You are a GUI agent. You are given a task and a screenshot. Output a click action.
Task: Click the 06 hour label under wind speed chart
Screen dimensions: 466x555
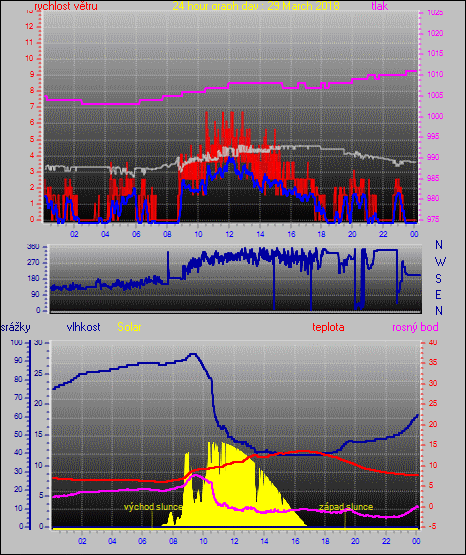(136, 234)
